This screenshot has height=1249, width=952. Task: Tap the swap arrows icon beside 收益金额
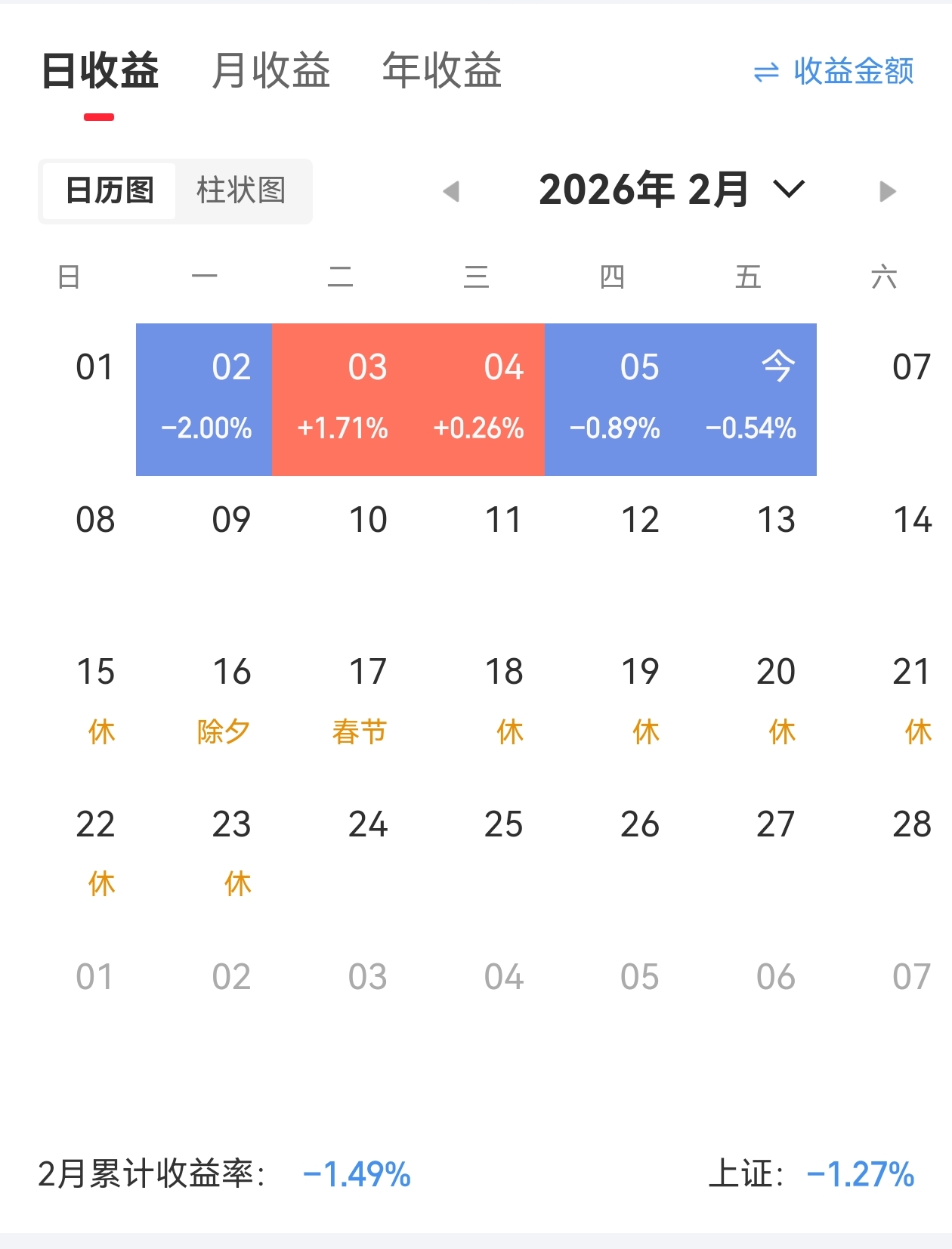click(766, 73)
